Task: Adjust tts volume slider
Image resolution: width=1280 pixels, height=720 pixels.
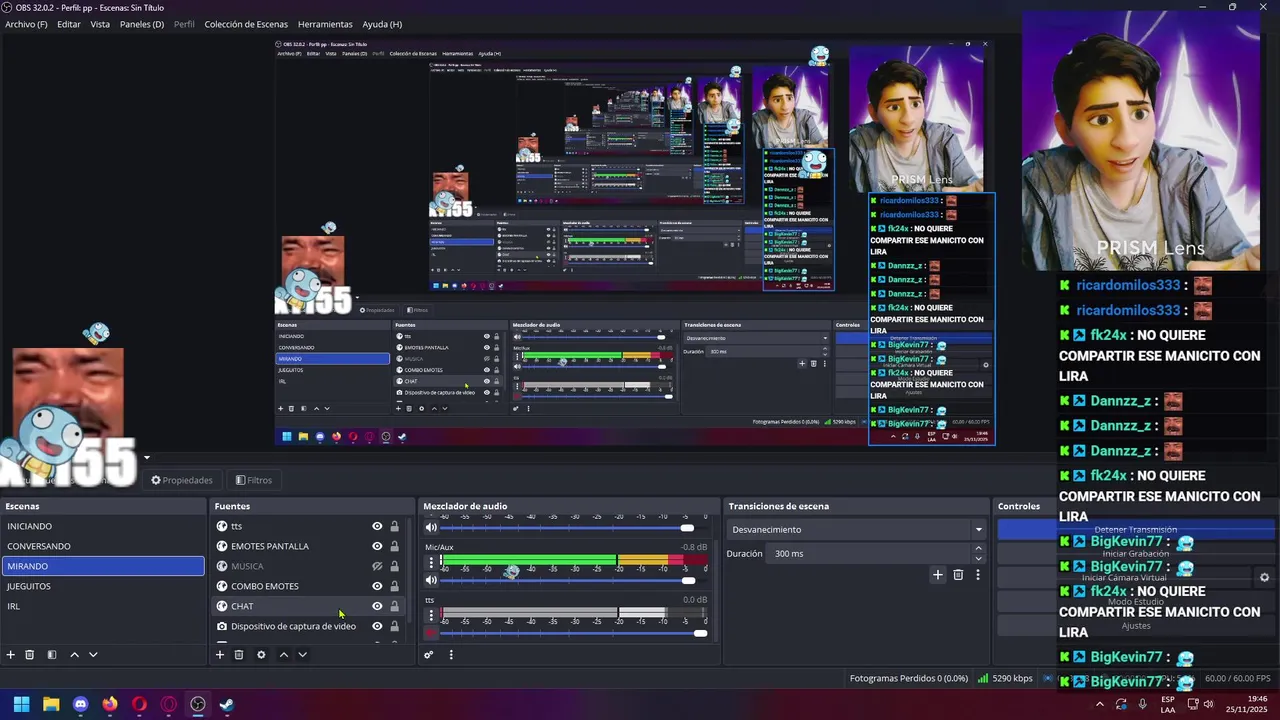Action: 573,633
